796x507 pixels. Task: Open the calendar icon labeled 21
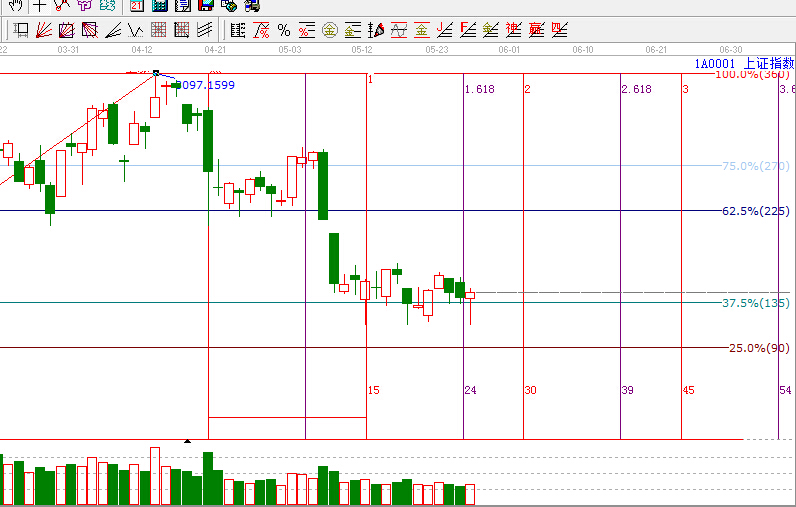[136, 5]
